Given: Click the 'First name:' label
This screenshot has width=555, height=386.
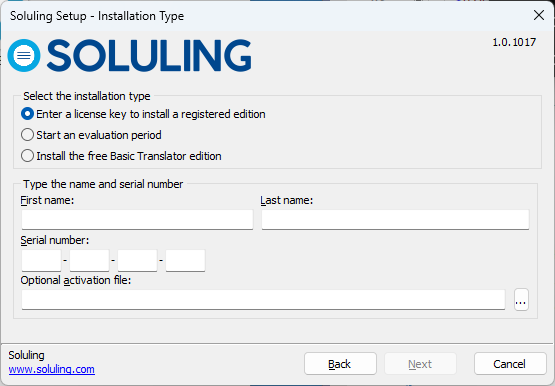Looking at the screenshot, I should pos(47,200).
